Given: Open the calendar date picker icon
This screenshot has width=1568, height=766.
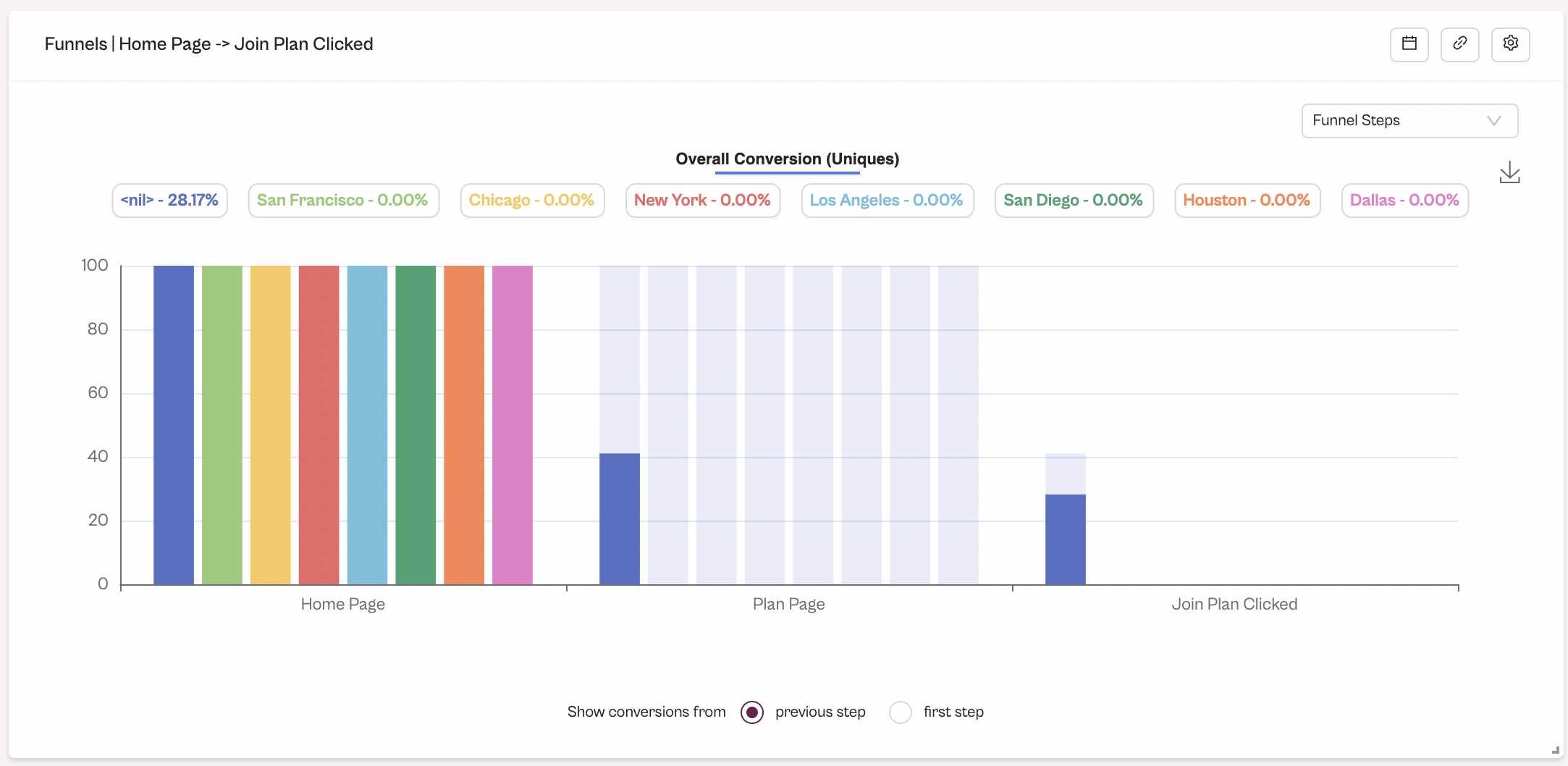Looking at the screenshot, I should pos(1409,44).
